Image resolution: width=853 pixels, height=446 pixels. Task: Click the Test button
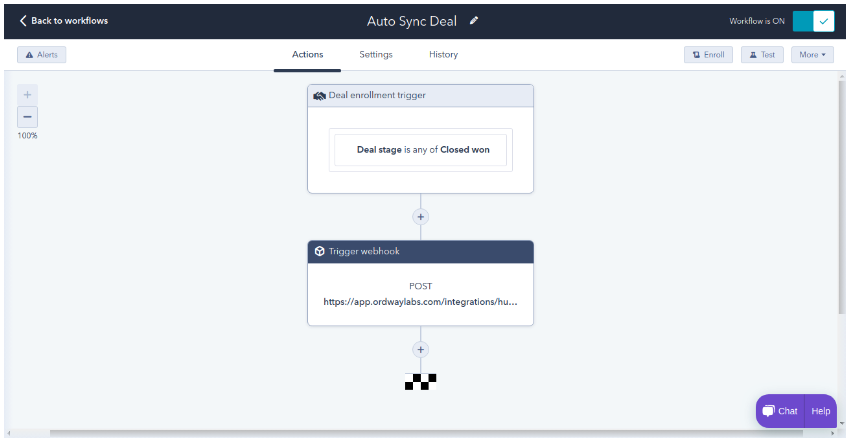[762, 55]
